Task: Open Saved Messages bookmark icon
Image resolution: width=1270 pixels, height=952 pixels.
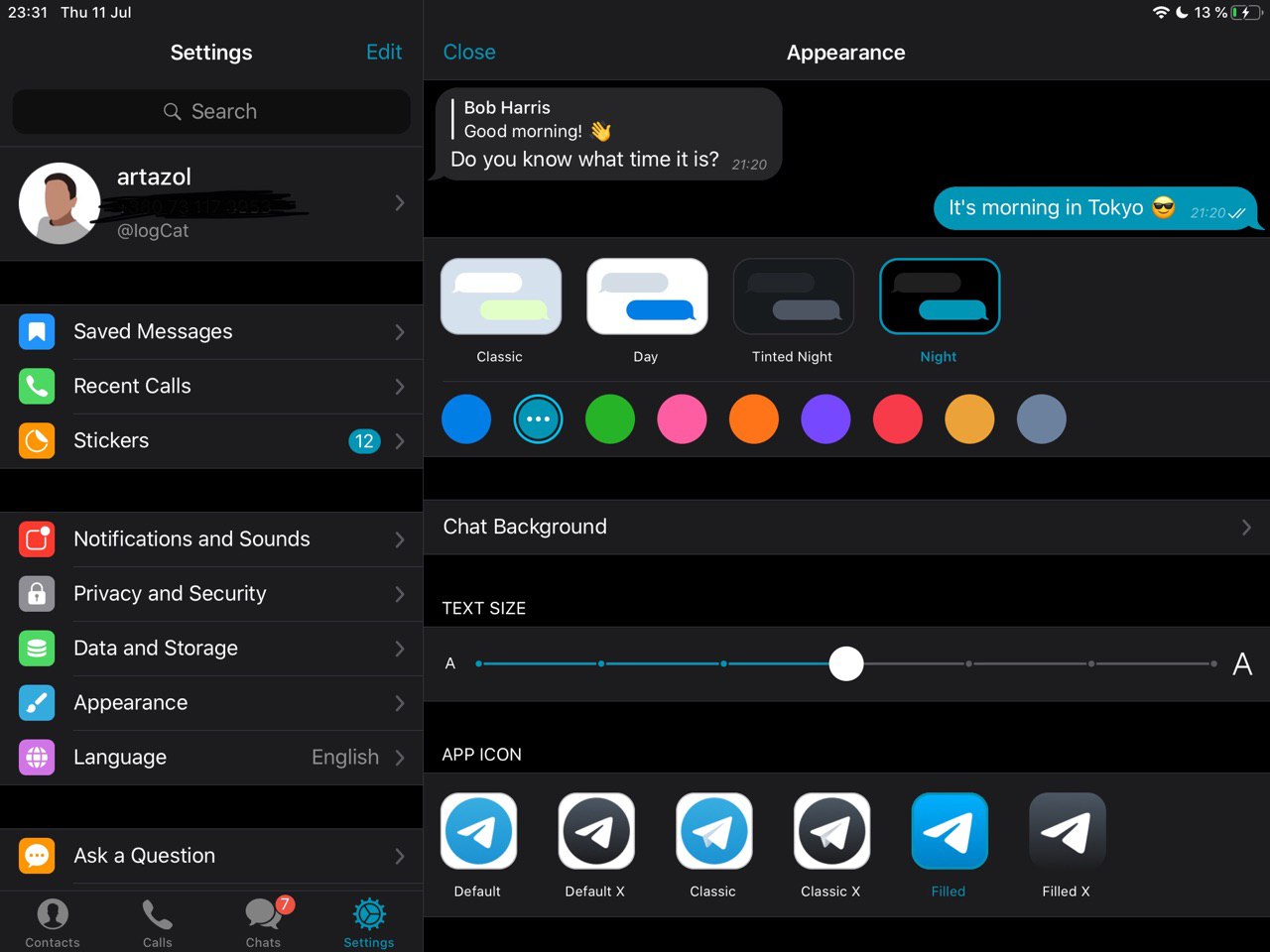Action: tap(37, 331)
